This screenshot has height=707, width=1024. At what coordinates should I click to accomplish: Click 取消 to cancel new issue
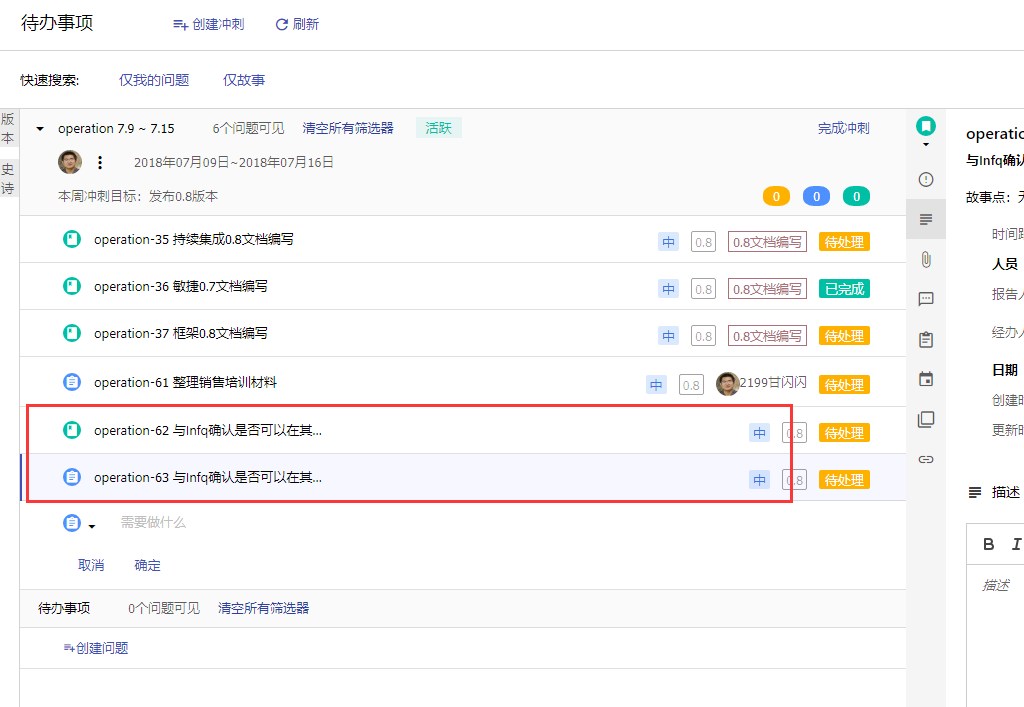click(x=91, y=565)
